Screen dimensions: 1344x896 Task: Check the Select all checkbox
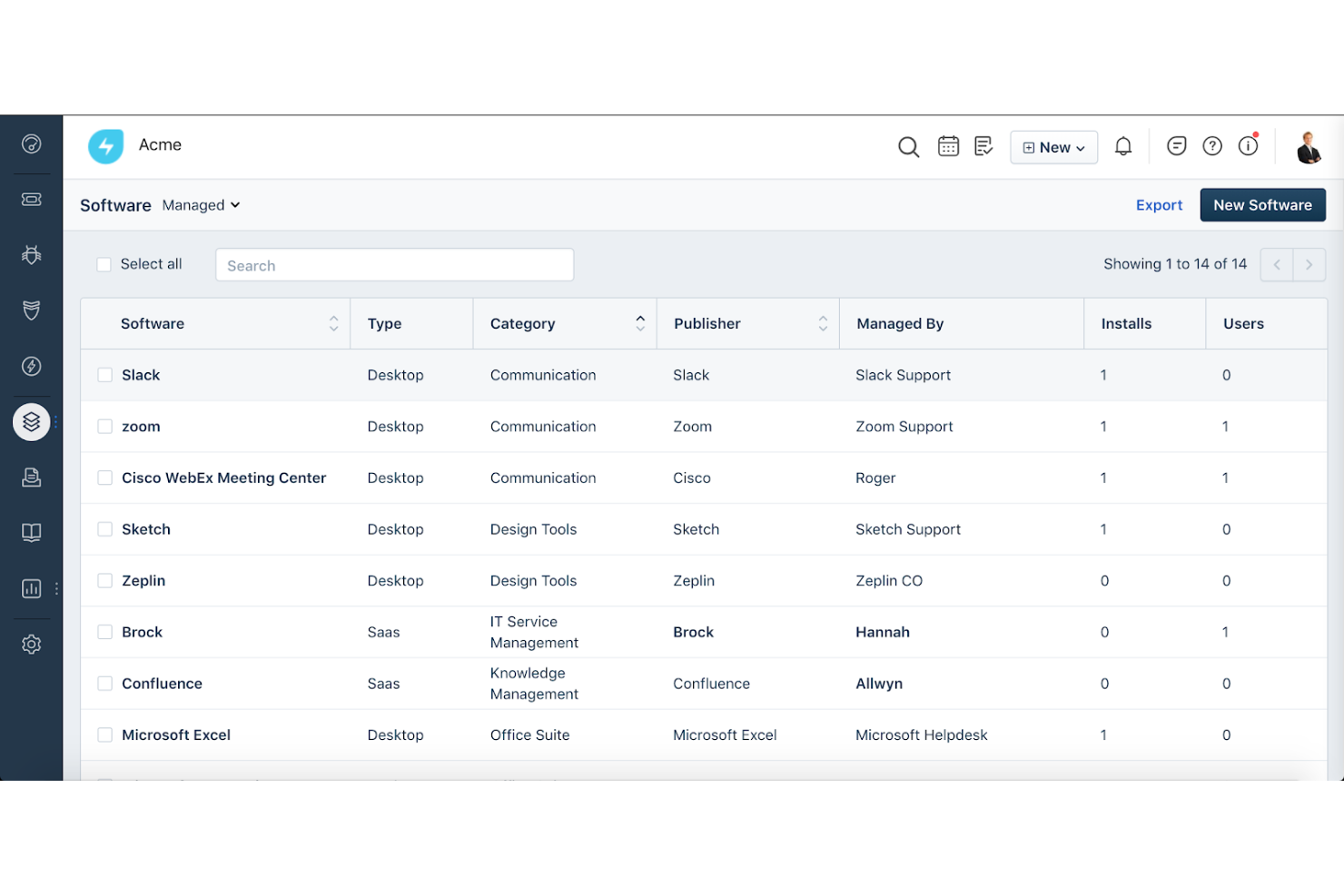104,263
